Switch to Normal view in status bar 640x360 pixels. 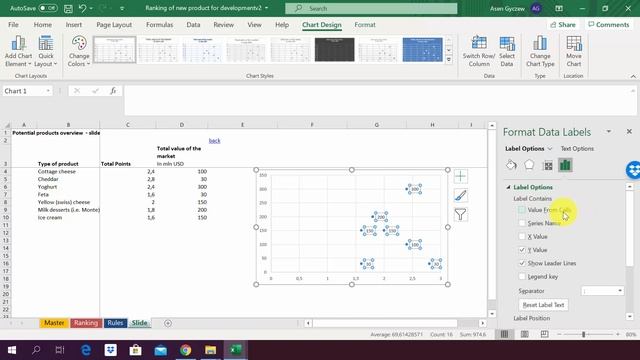(x=504, y=334)
